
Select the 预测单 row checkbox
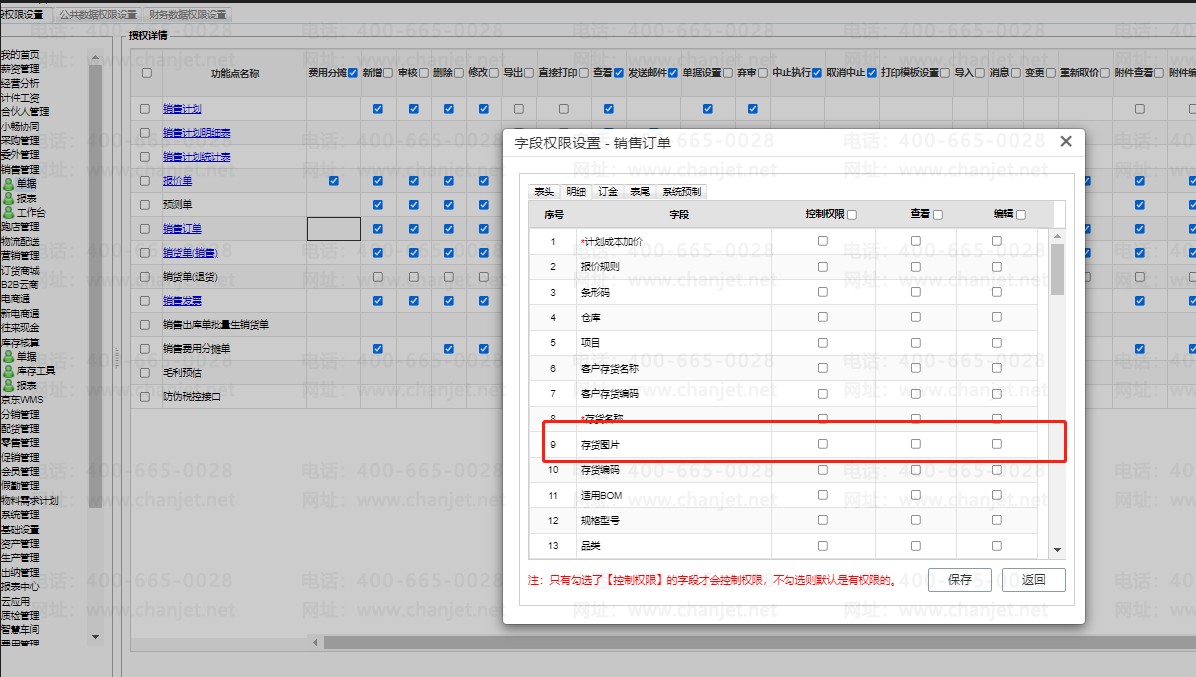tap(145, 204)
